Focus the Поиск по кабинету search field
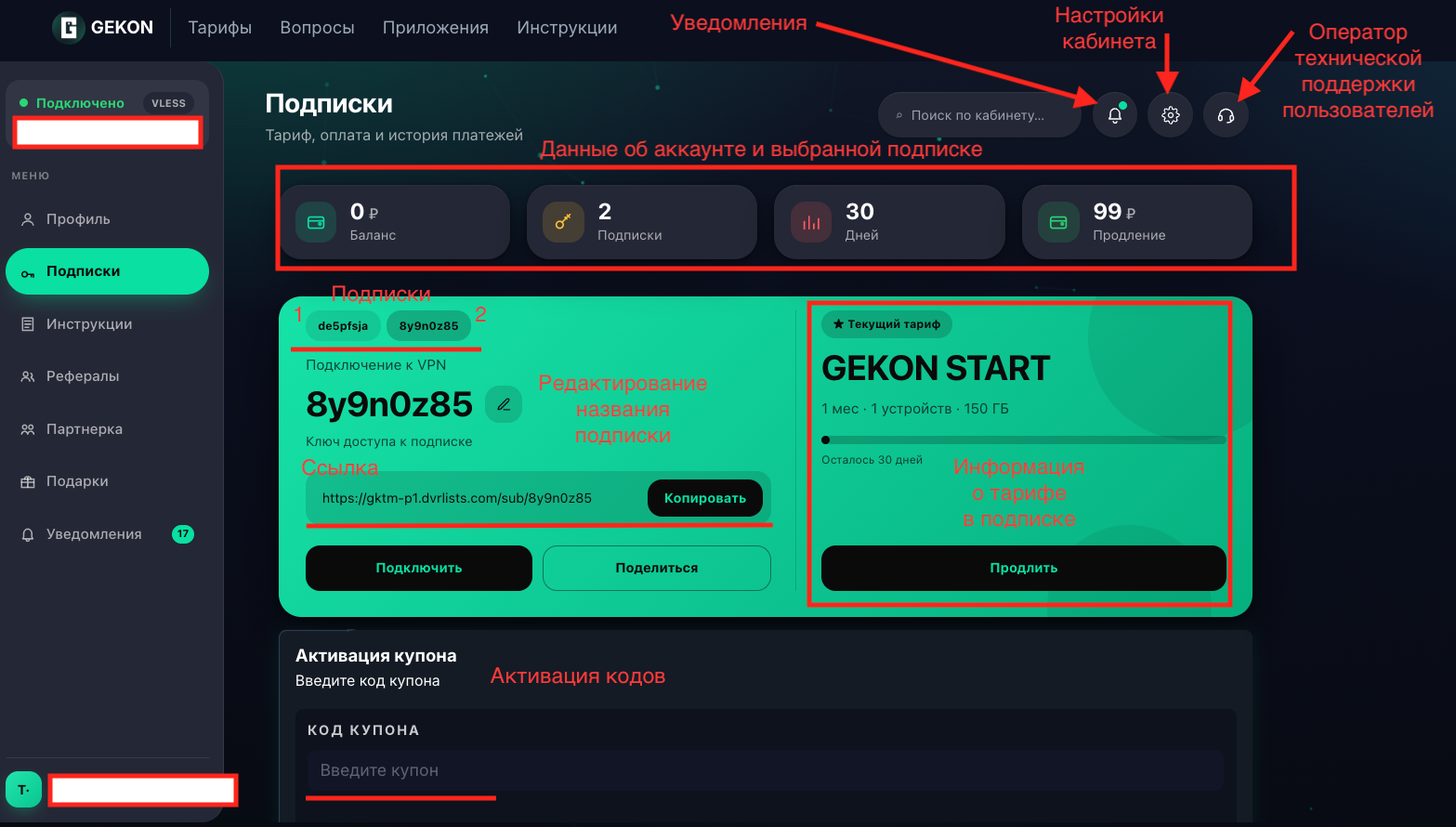 (979, 115)
